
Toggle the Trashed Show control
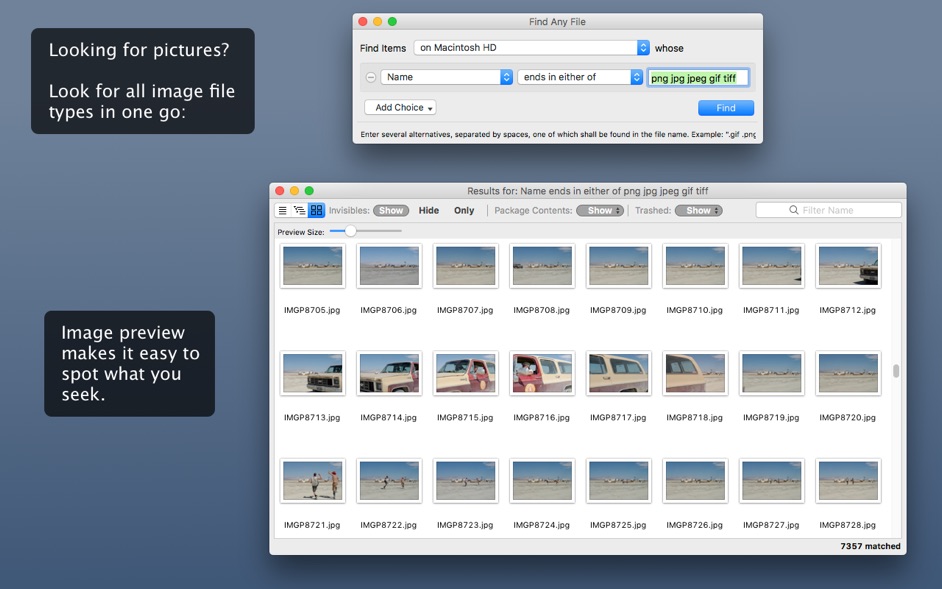pyautogui.click(x=699, y=210)
